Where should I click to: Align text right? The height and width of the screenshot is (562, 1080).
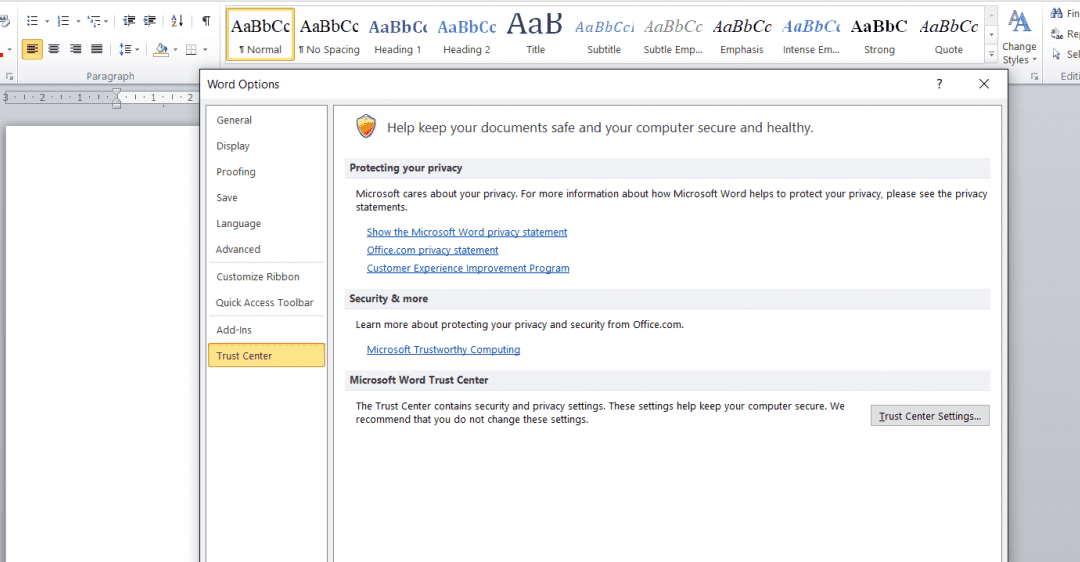point(75,49)
